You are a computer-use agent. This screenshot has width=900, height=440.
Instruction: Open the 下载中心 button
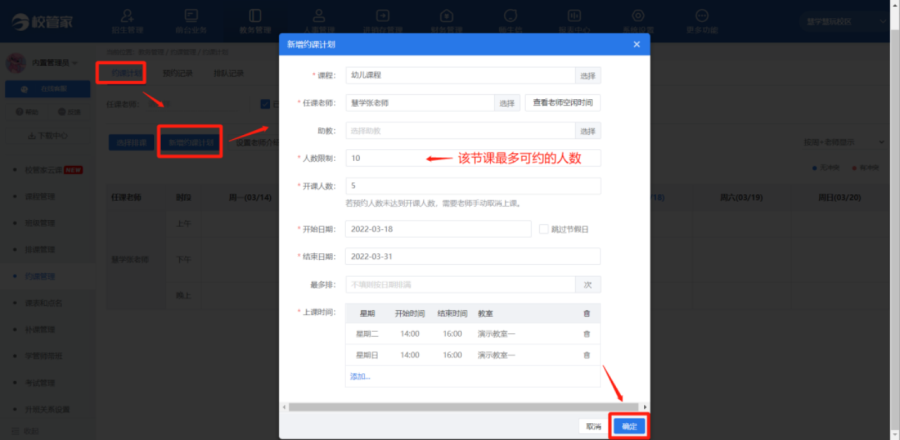pos(48,136)
